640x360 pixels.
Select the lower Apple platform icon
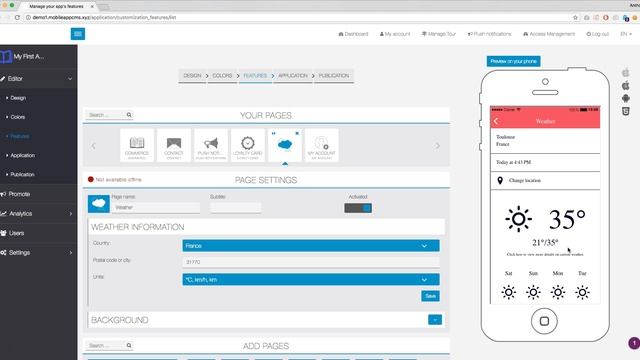tap(625, 86)
